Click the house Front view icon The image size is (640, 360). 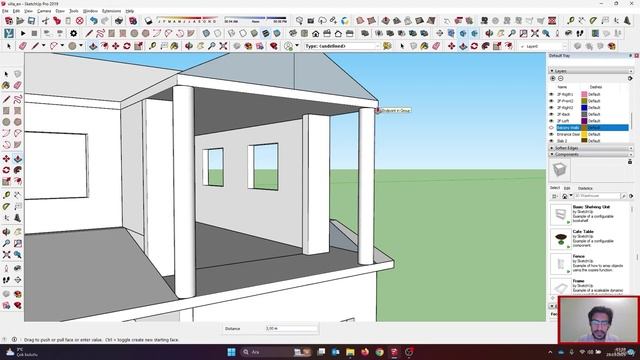point(316,33)
